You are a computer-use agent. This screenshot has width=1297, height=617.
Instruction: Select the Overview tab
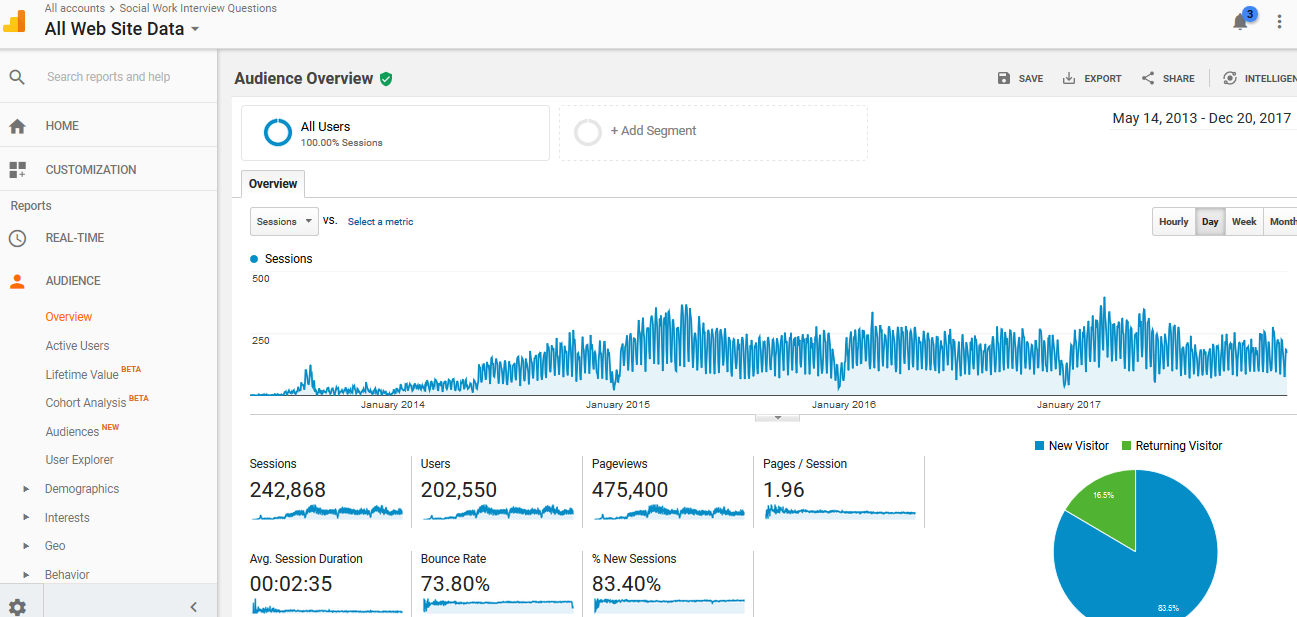tap(273, 184)
